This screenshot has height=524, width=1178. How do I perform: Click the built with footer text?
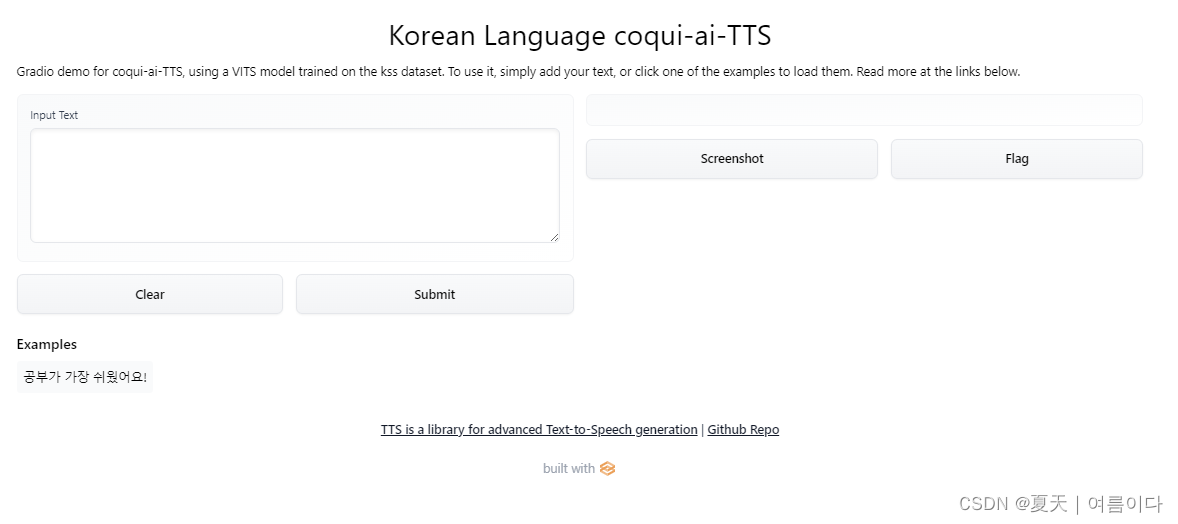(x=569, y=468)
